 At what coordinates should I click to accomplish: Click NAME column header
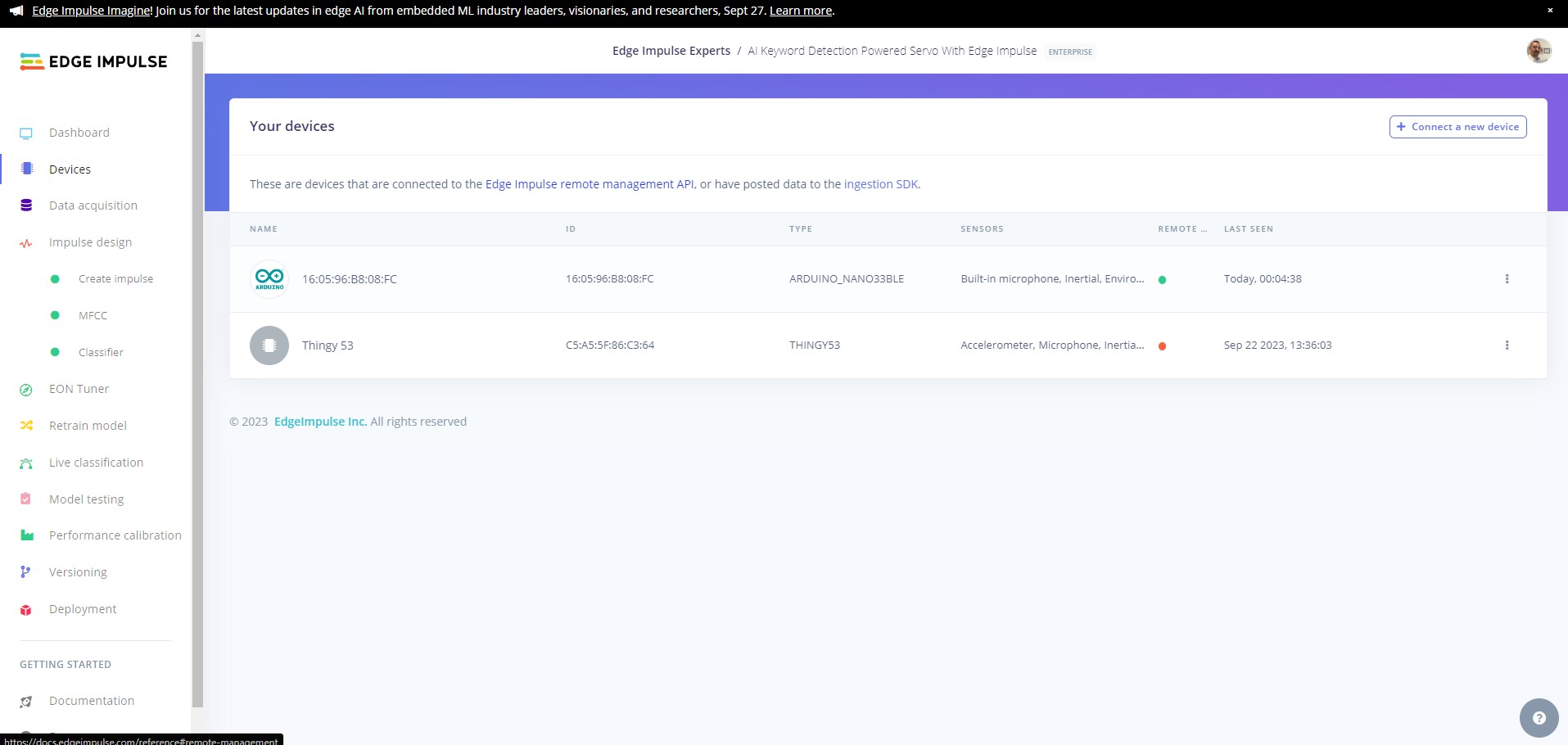tap(264, 229)
